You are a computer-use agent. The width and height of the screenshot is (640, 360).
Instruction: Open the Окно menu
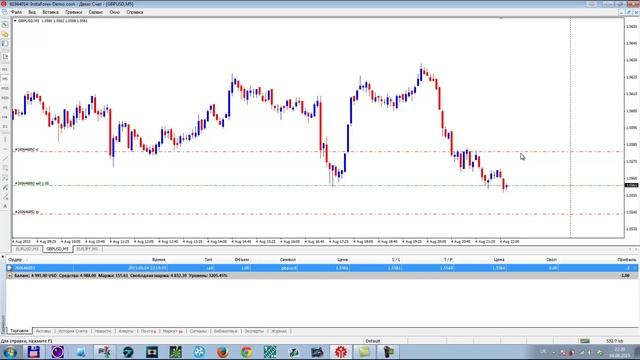click(114, 12)
